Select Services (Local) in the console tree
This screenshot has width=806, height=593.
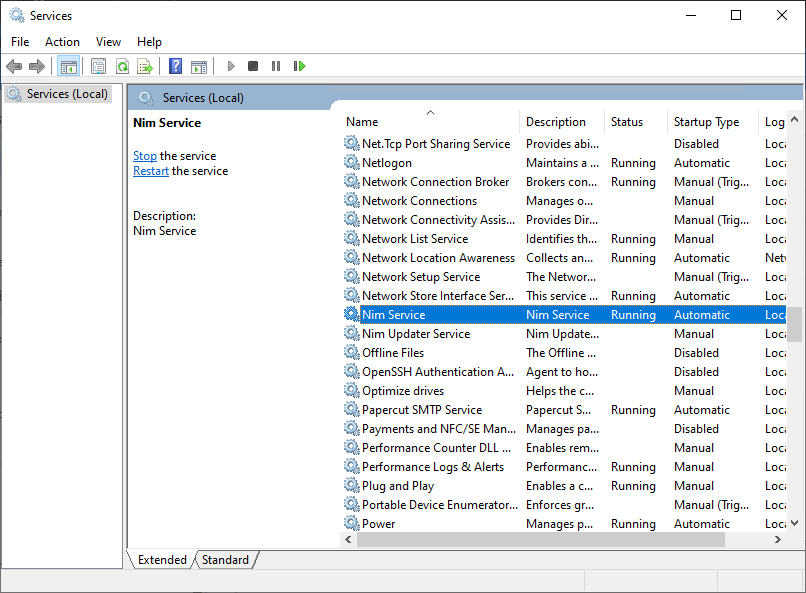(x=67, y=94)
